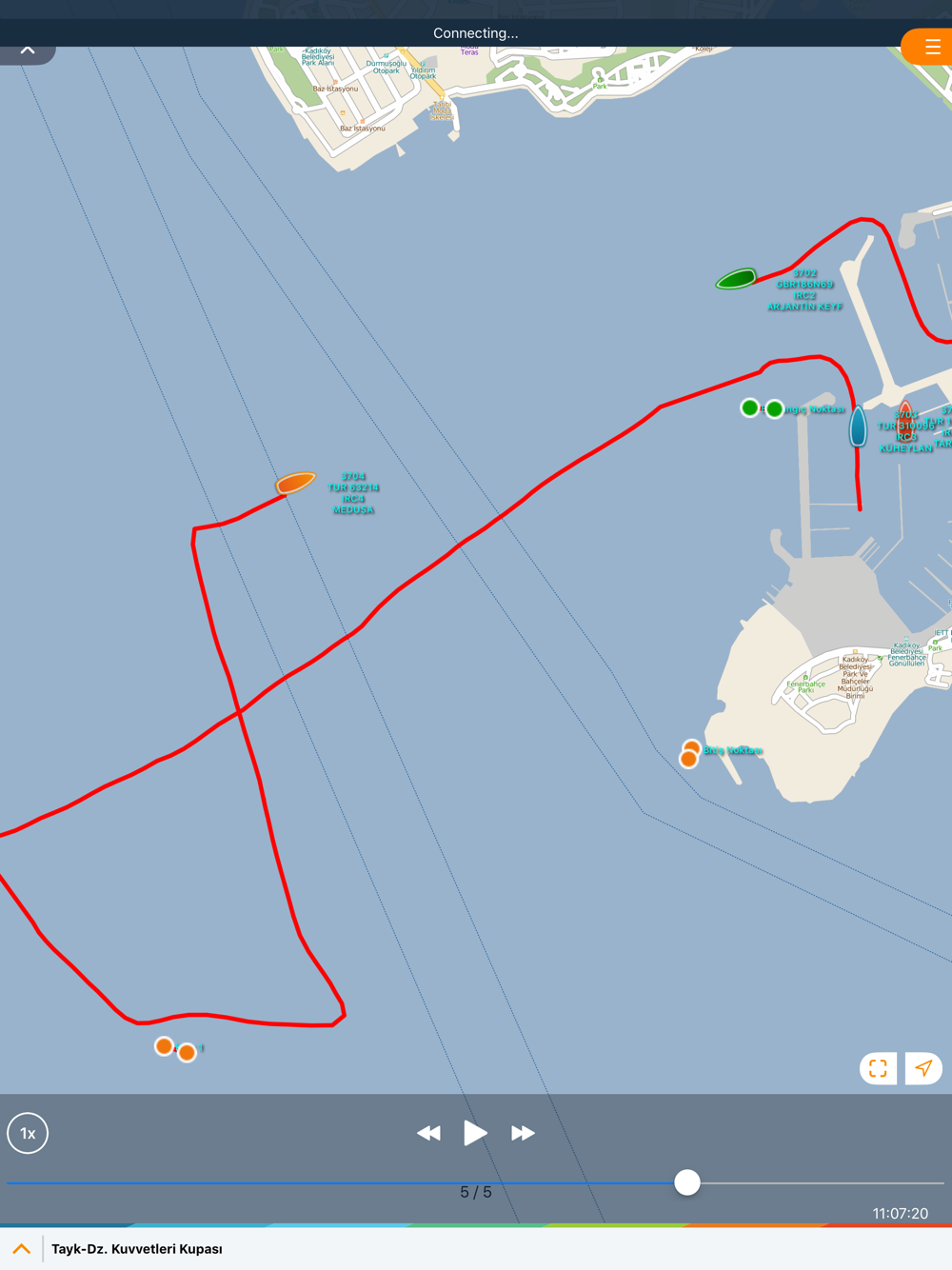Fast forward the race replay
The image size is (952, 1270).
point(523,1133)
